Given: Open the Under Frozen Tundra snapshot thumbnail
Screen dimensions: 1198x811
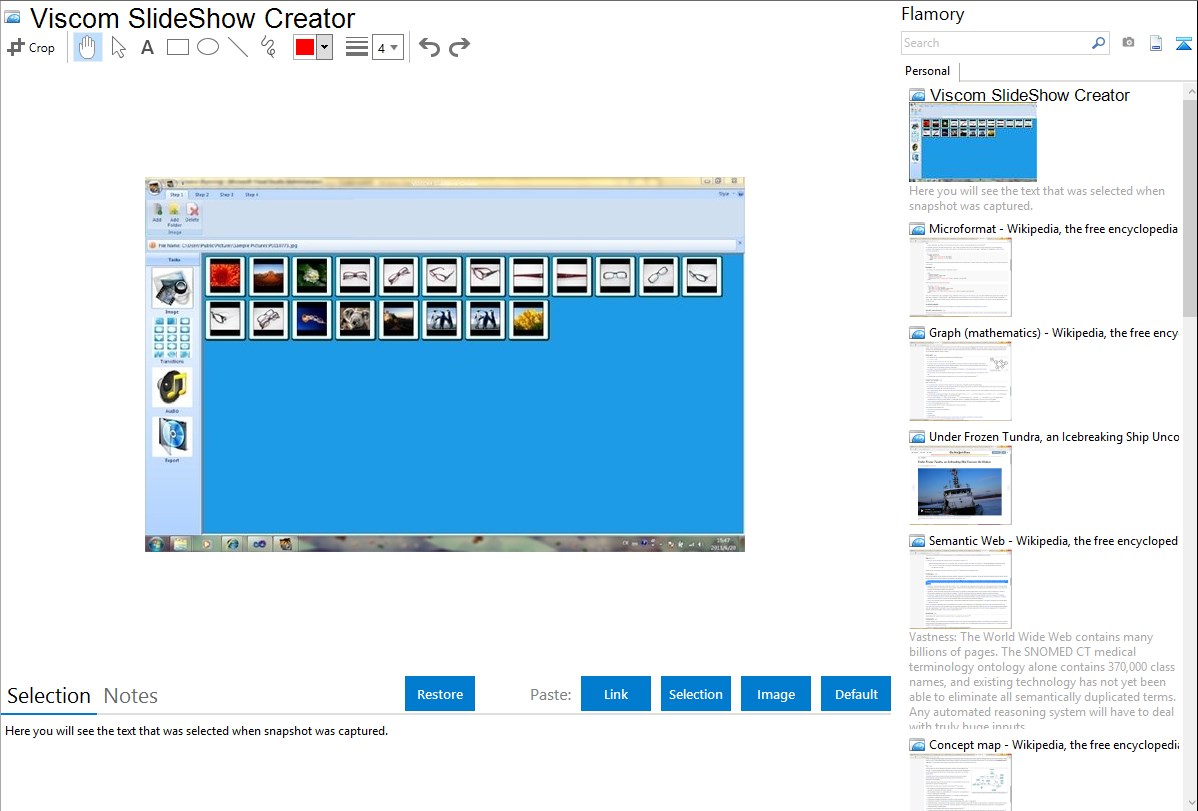Looking at the screenshot, I should [x=960, y=485].
